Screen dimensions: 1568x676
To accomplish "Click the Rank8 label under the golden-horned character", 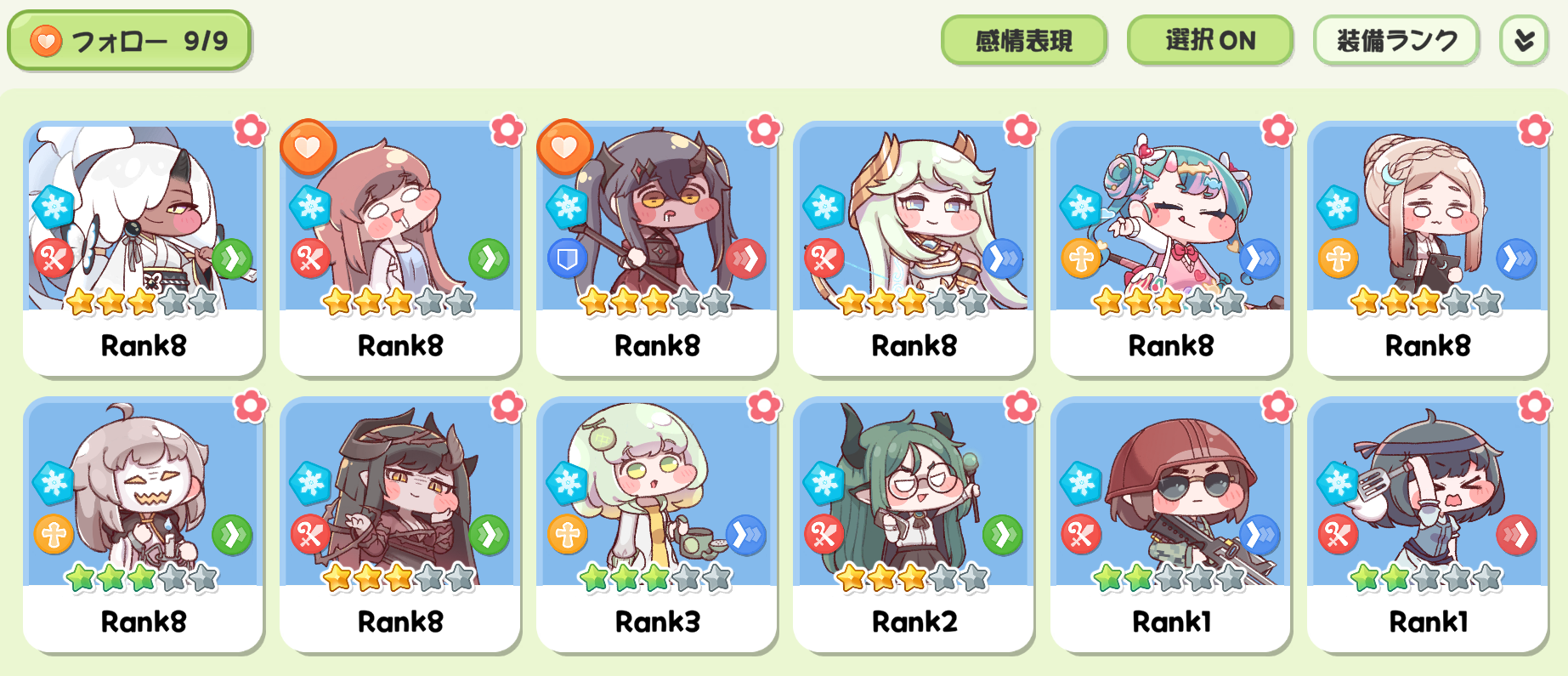I will coord(914,345).
